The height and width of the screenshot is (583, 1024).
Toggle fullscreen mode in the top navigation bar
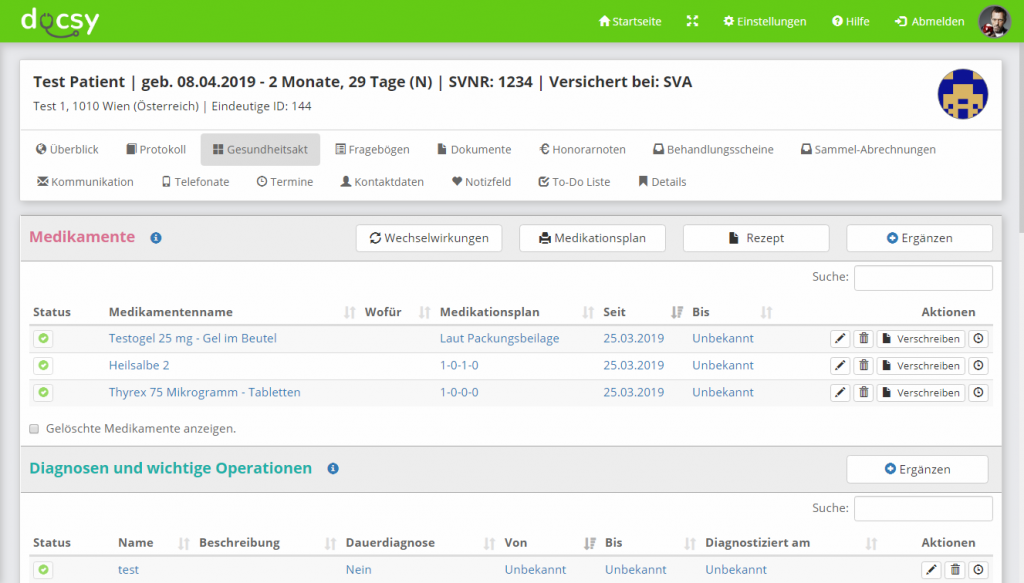(x=692, y=20)
